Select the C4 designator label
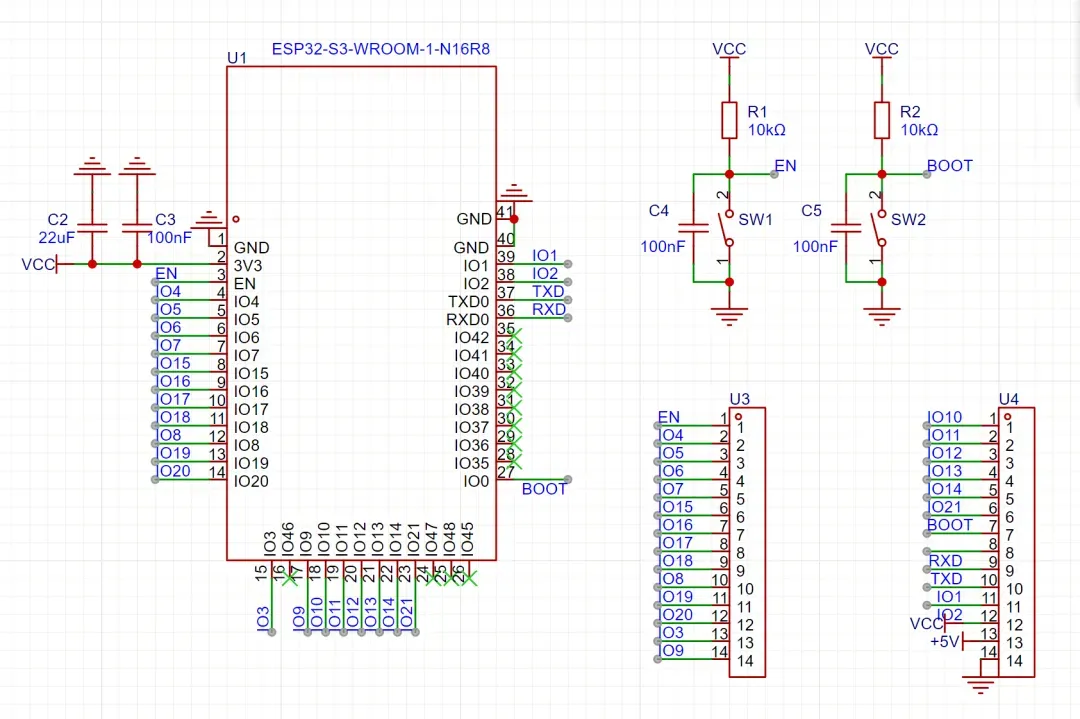1080x719 pixels. pos(658,211)
